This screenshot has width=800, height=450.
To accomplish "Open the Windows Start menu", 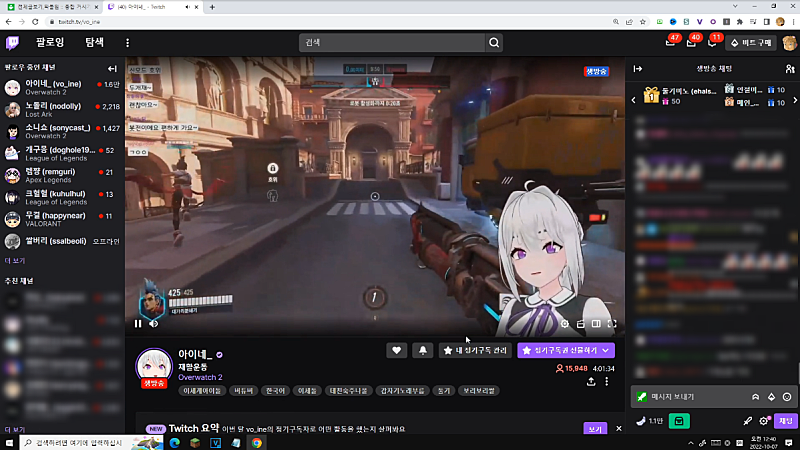I will point(9,443).
